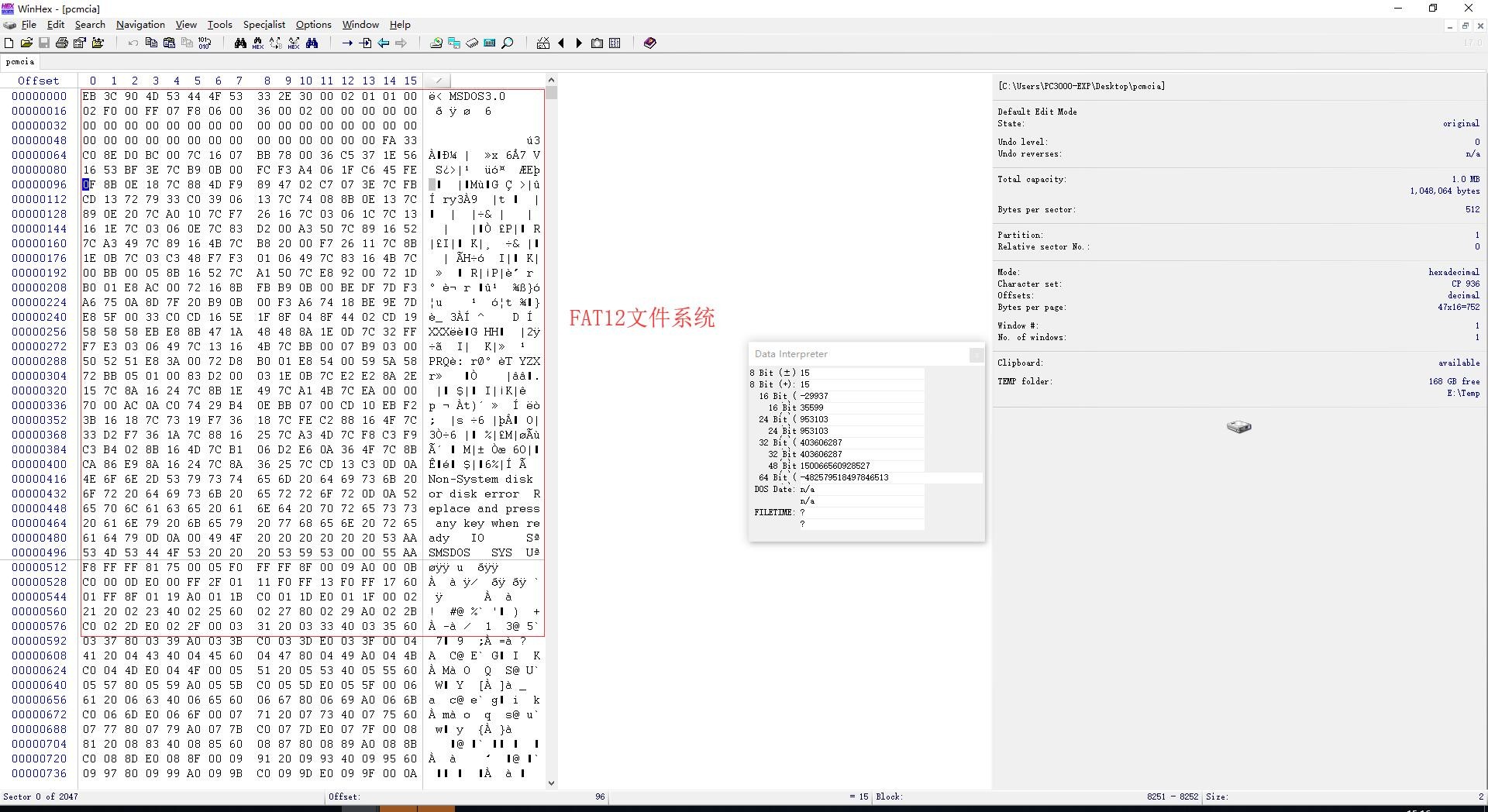Image resolution: width=1488 pixels, height=812 pixels.
Task: Undo the last edit with the undo arrow
Action: (x=133, y=43)
